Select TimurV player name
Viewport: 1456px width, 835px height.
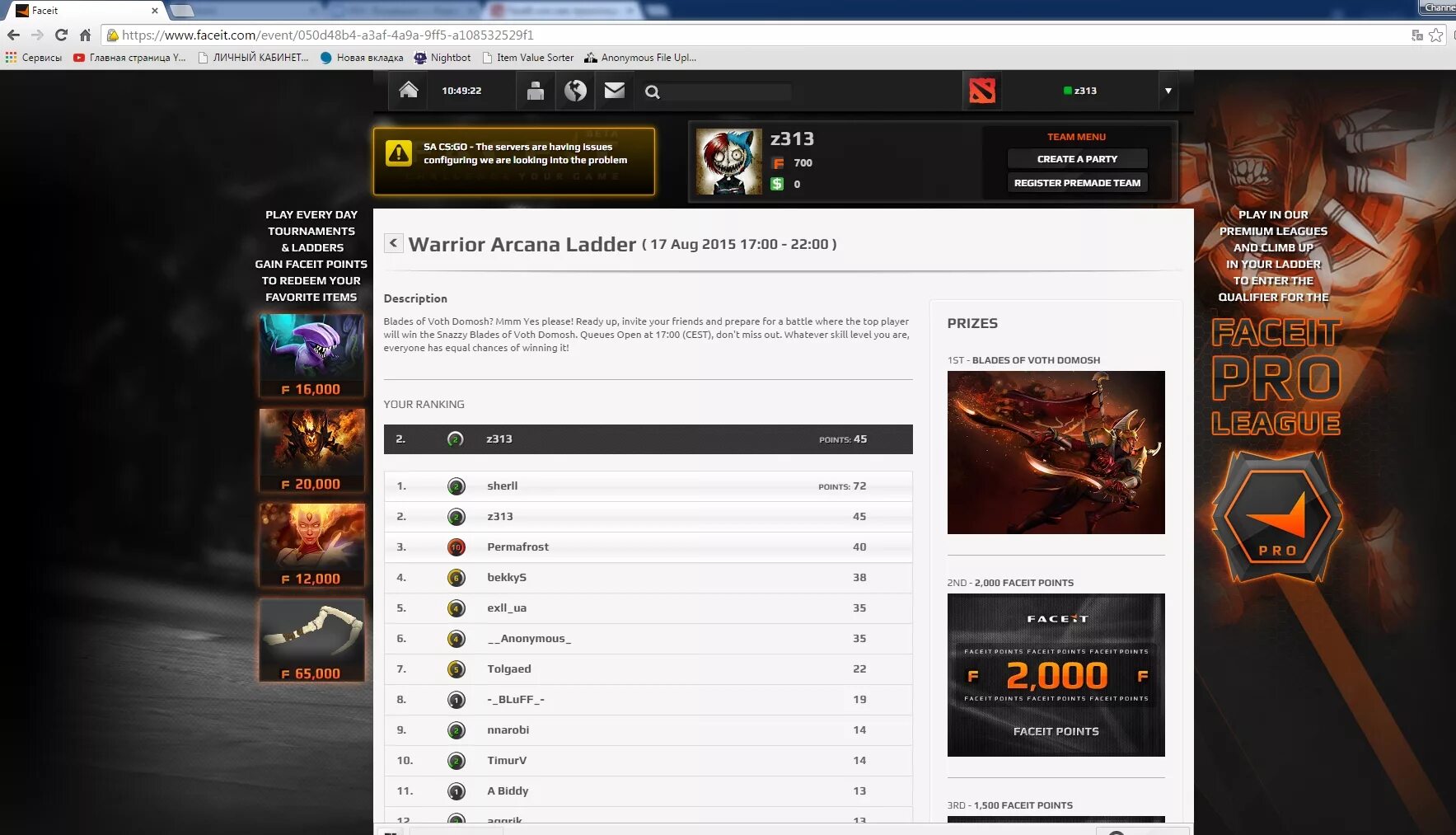tap(507, 761)
